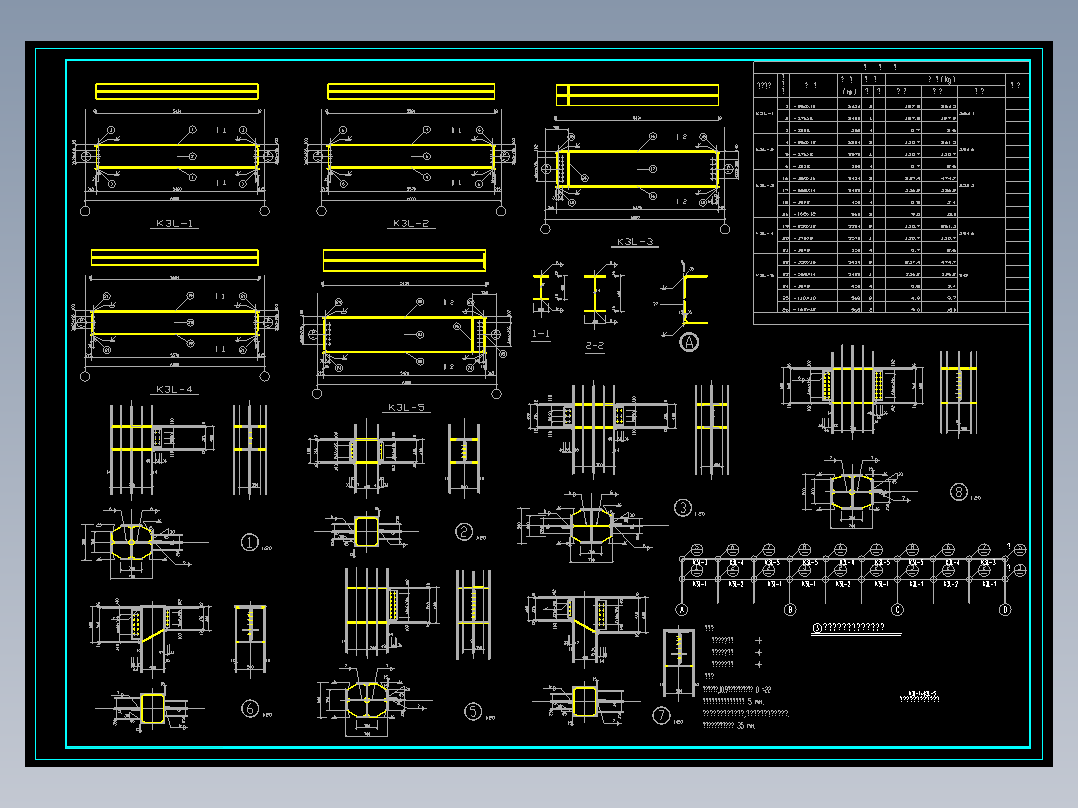Select grid axis bubble A in layout plan

[x=682, y=609]
